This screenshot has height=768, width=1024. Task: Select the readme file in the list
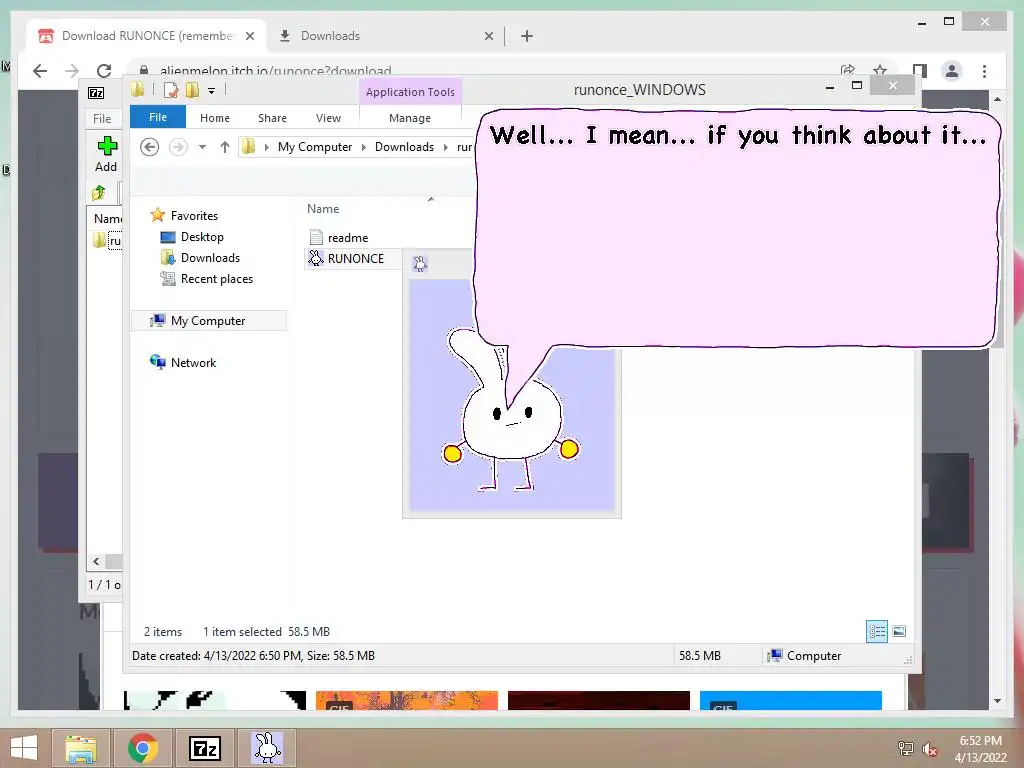[x=347, y=238]
